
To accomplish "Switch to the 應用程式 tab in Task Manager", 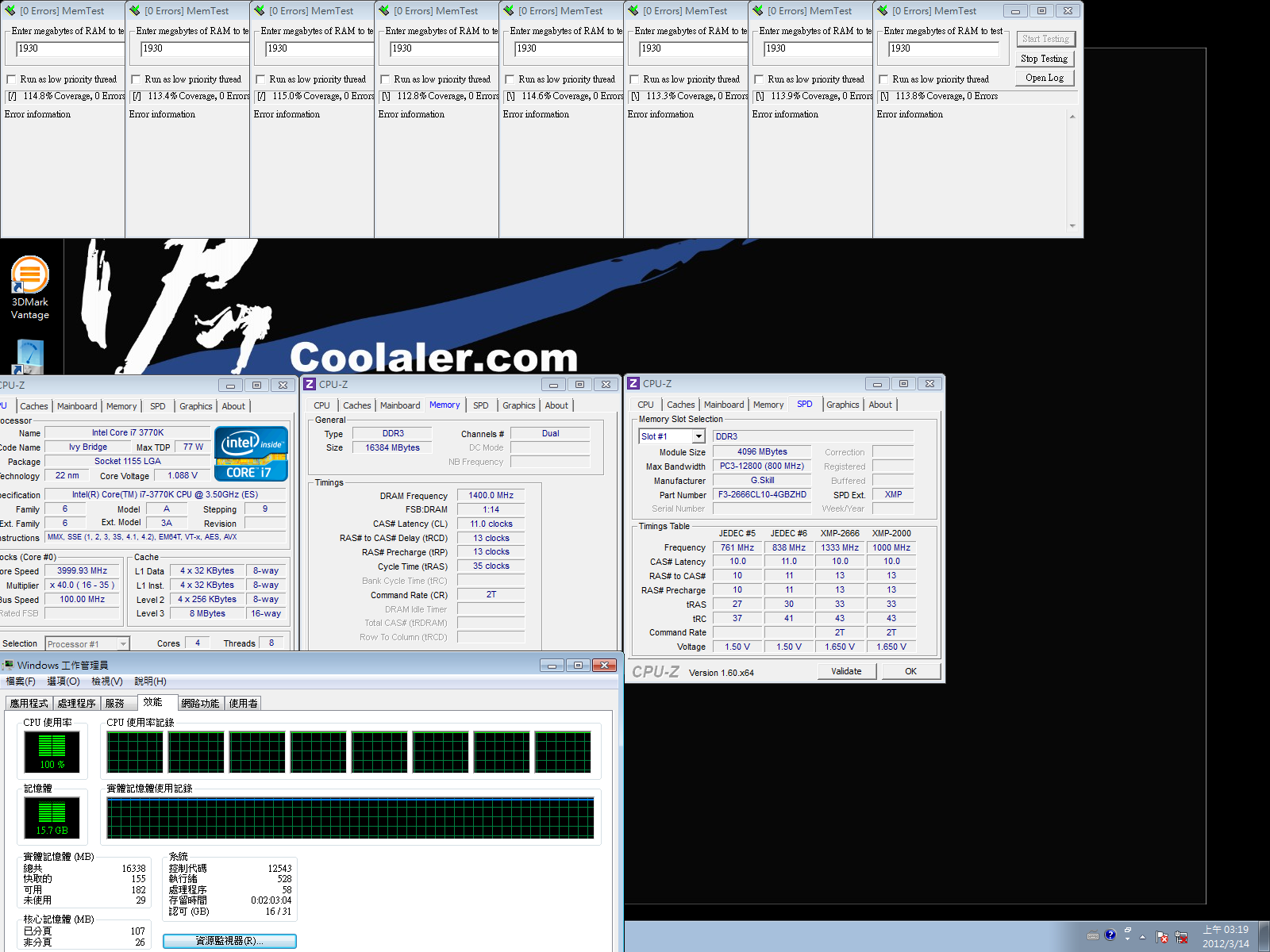I will tap(29, 704).
